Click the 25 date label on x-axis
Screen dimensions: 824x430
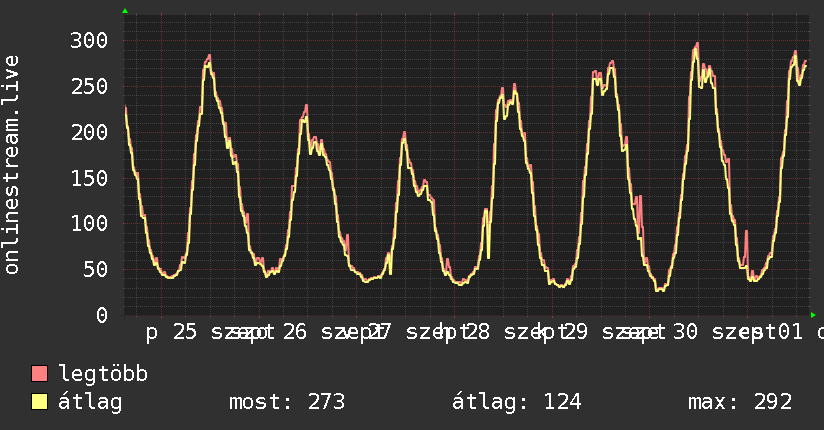tap(185, 332)
